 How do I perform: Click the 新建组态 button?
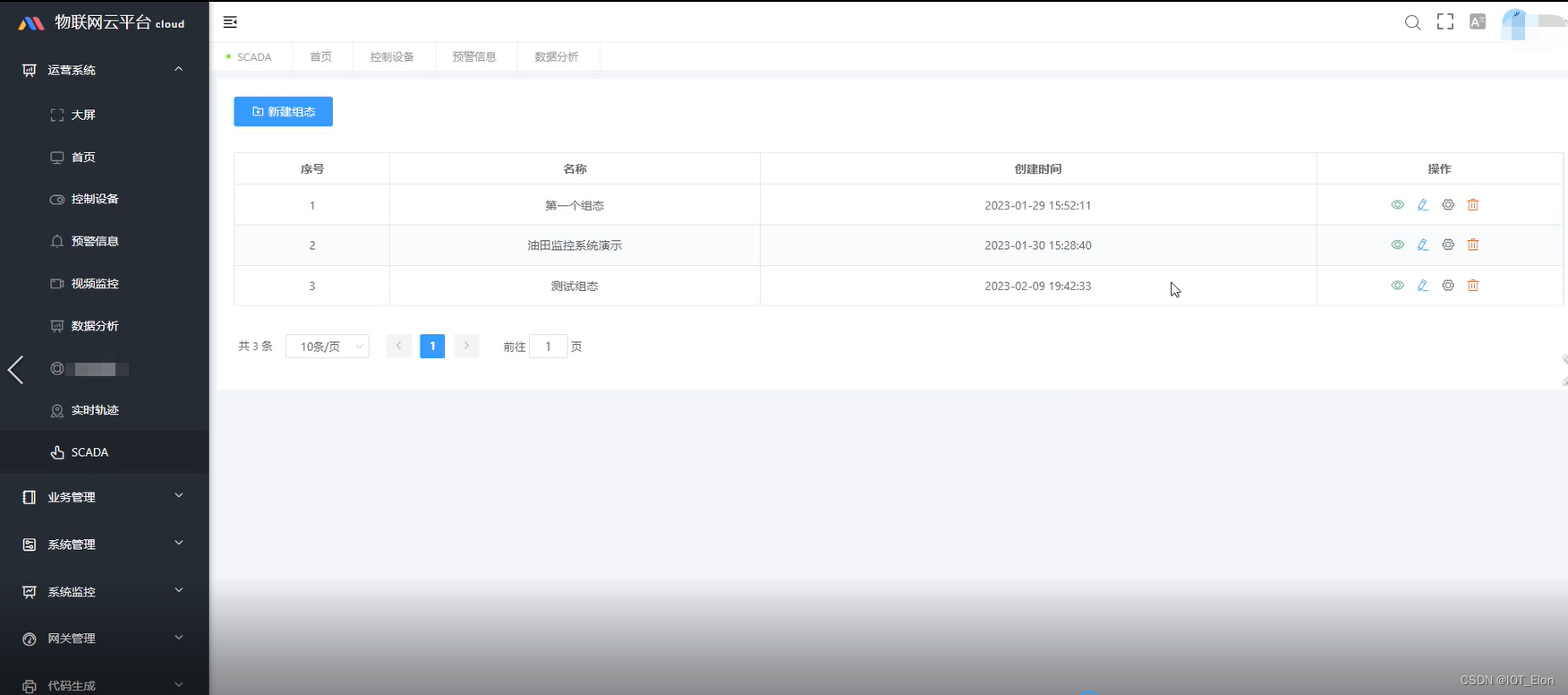tap(284, 112)
